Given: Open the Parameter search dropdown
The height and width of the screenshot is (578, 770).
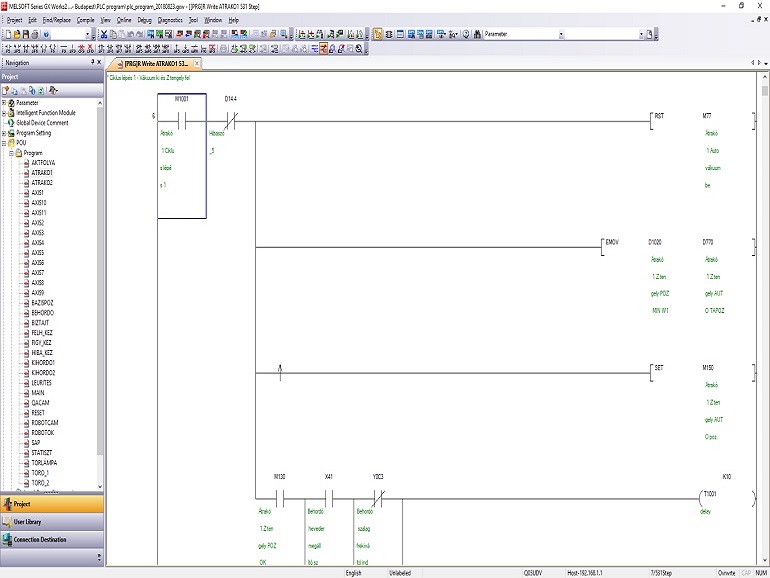Looking at the screenshot, I should tap(561, 34).
